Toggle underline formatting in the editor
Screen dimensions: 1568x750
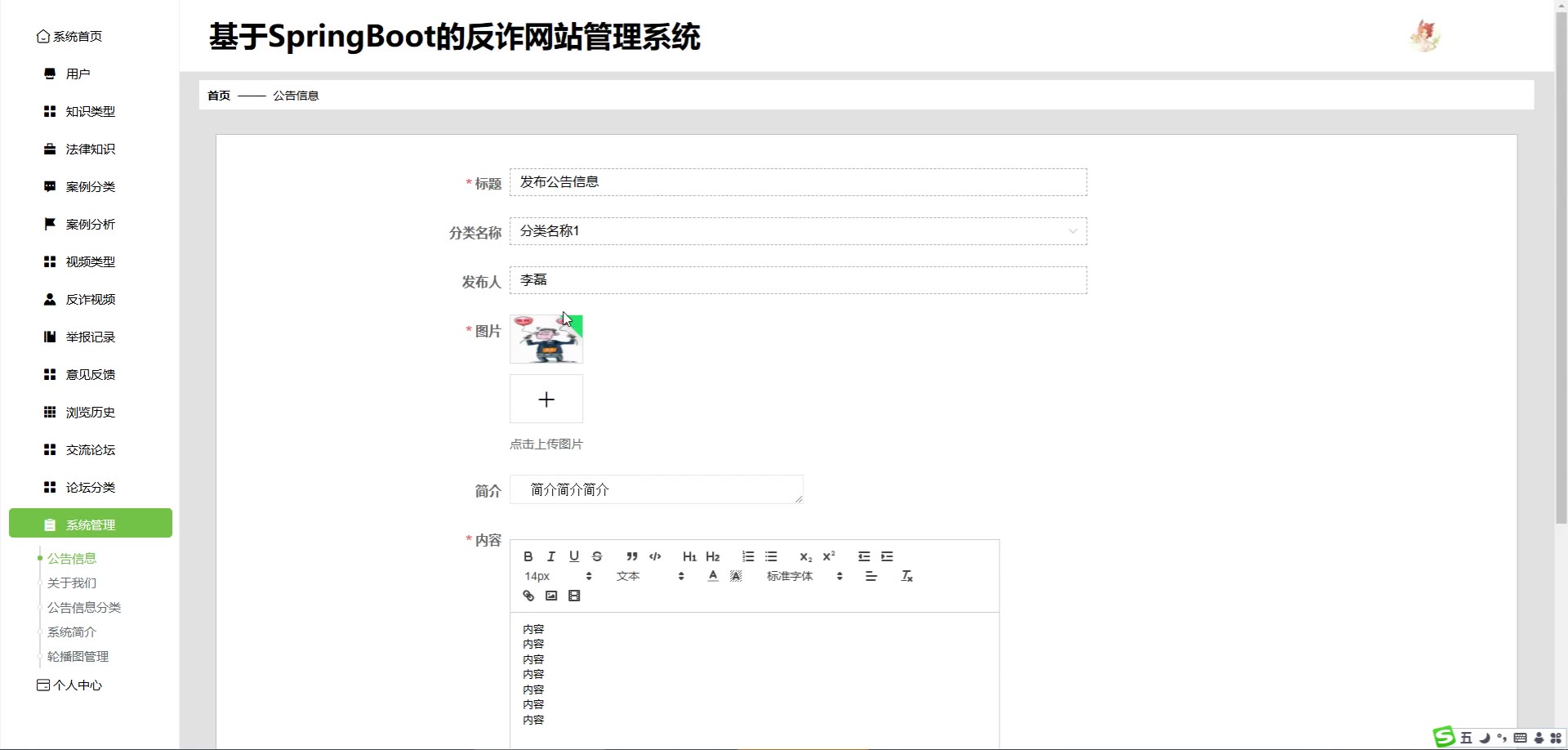pyautogui.click(x=574, y=556)
